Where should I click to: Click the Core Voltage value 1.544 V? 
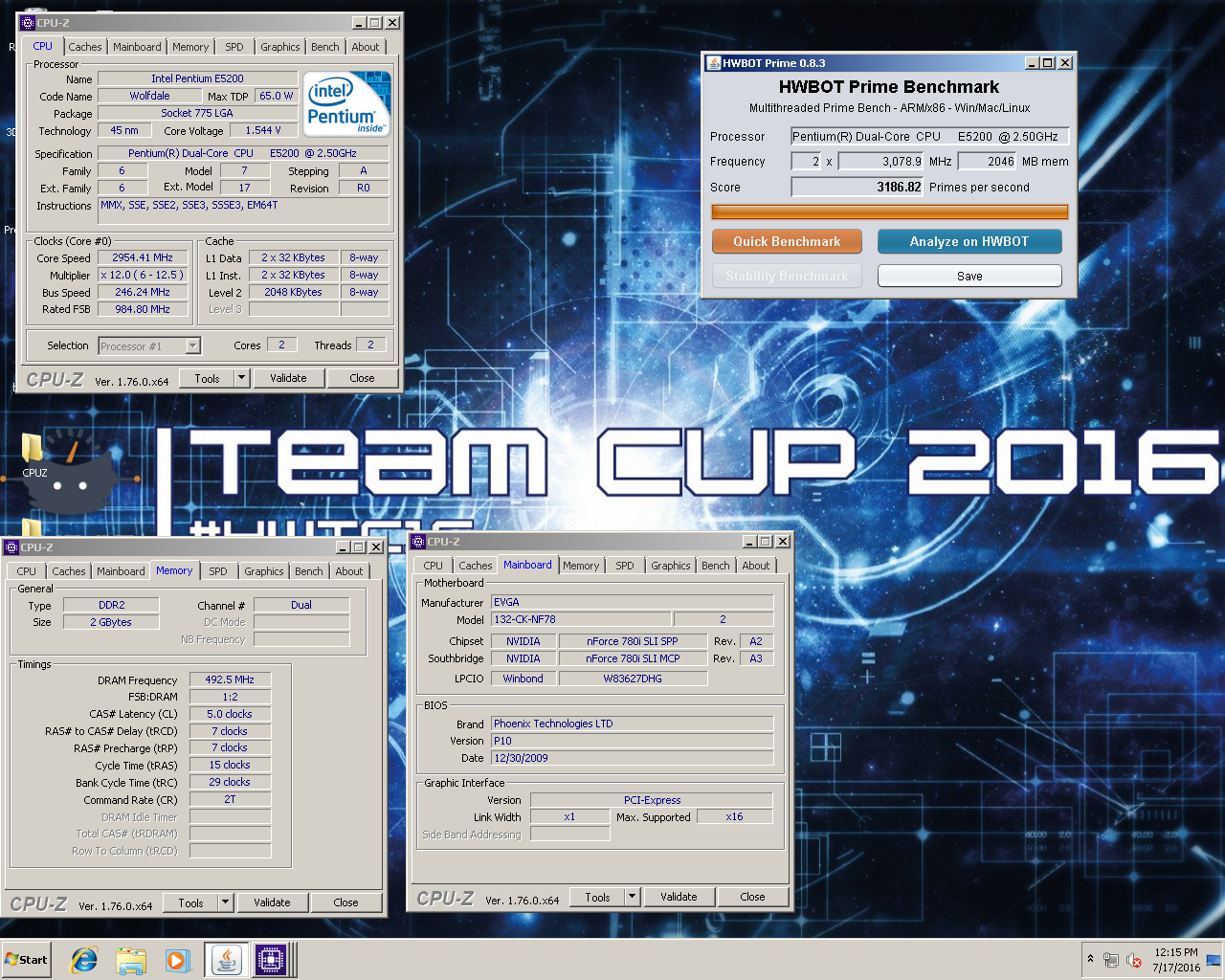[263, 130]
